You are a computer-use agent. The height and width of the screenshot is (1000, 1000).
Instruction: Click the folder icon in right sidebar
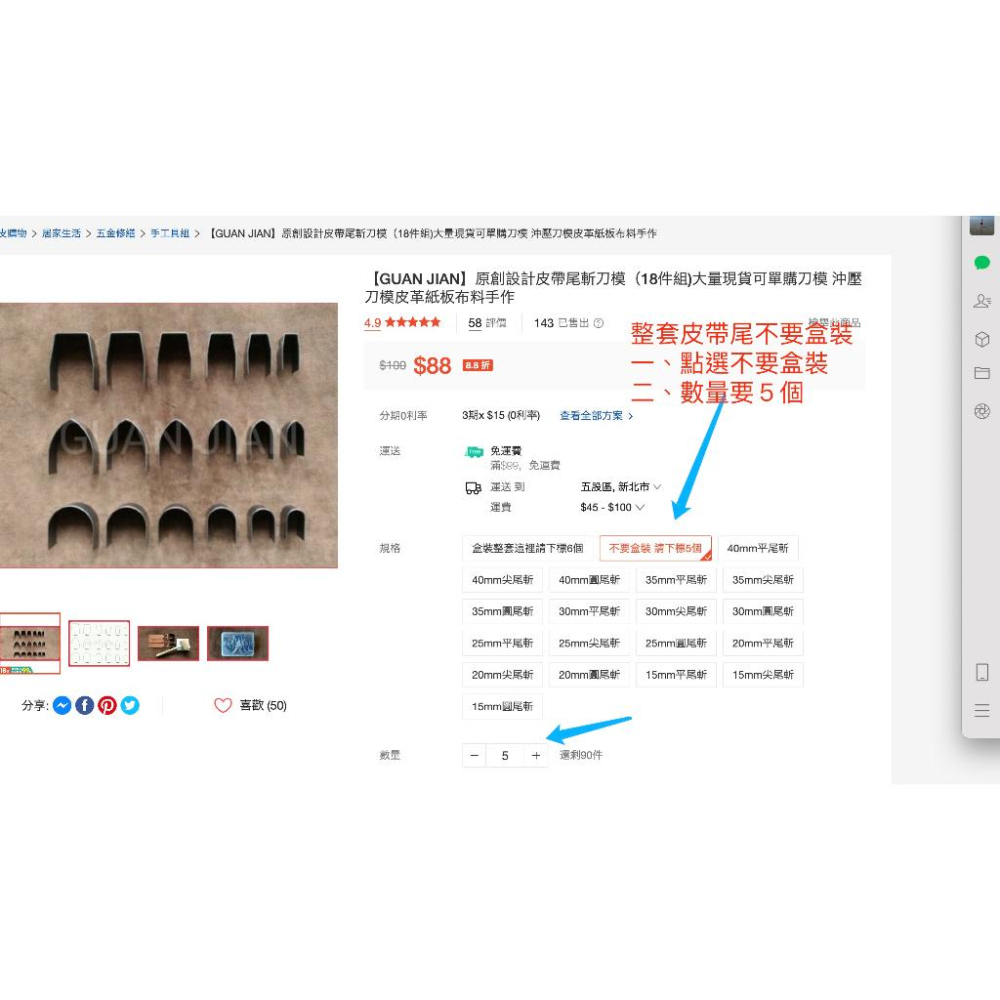click(982, 373)
